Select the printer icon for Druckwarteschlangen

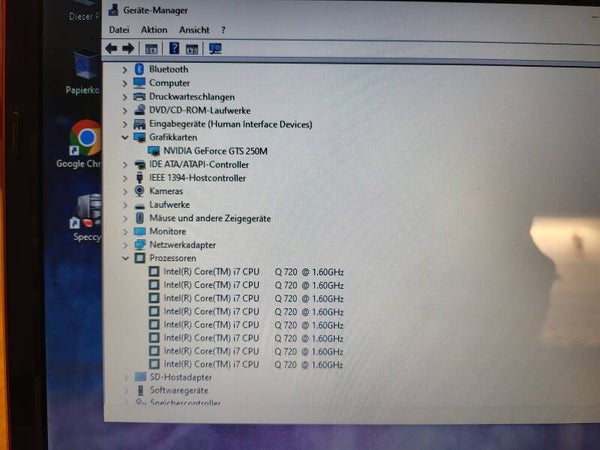[x=139, y=96]
